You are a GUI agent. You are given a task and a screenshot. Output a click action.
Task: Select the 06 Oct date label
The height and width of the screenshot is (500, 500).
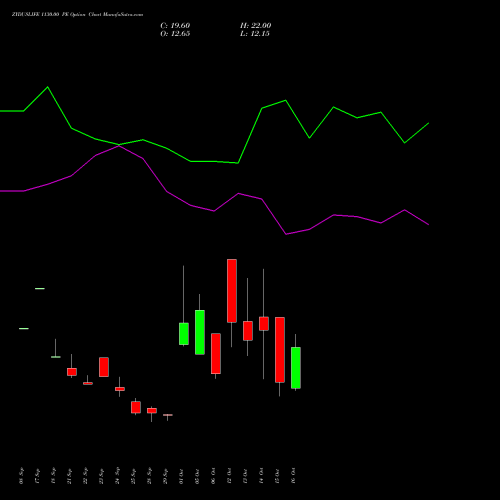(214, 476)
